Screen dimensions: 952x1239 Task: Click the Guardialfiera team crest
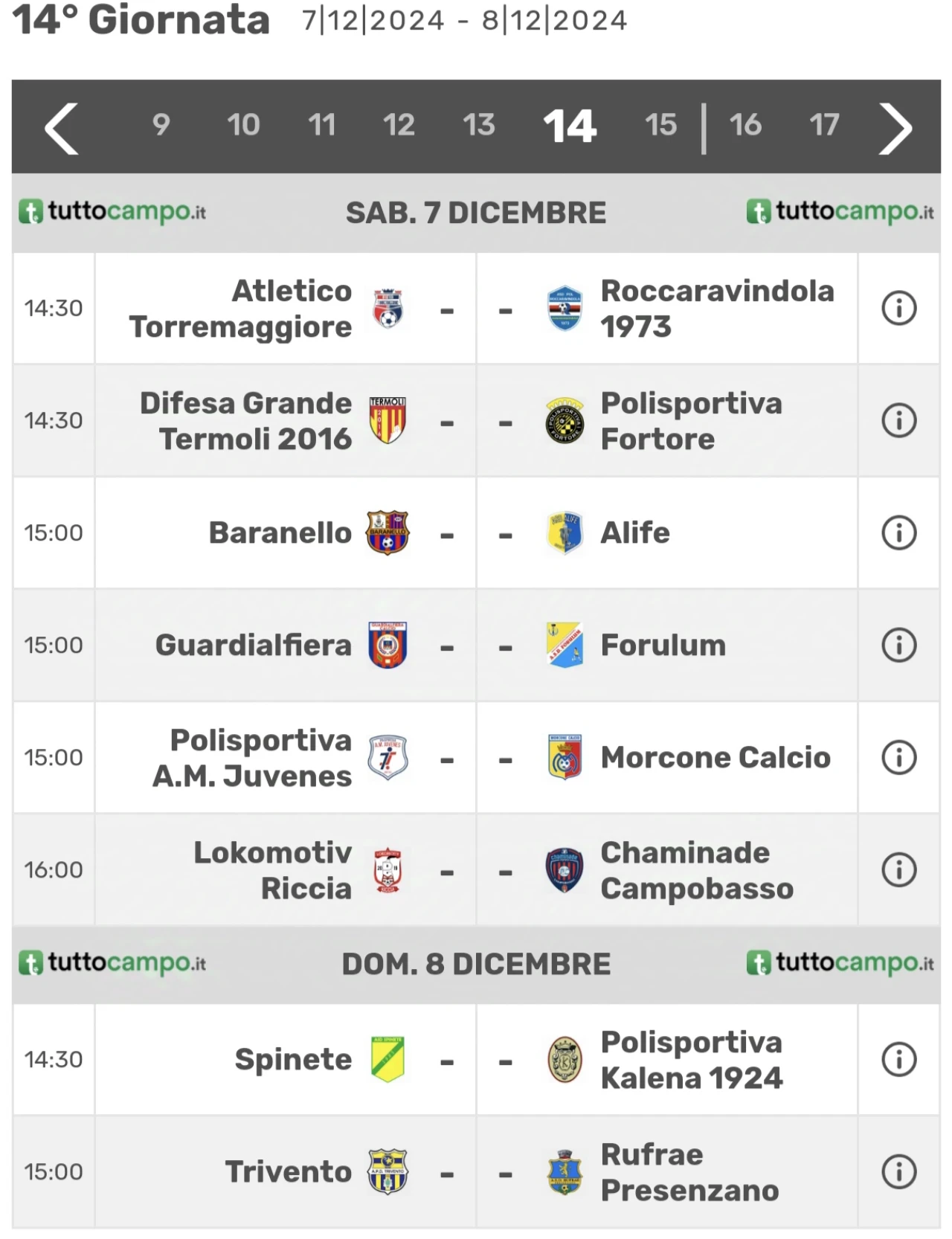click(387, 645)
